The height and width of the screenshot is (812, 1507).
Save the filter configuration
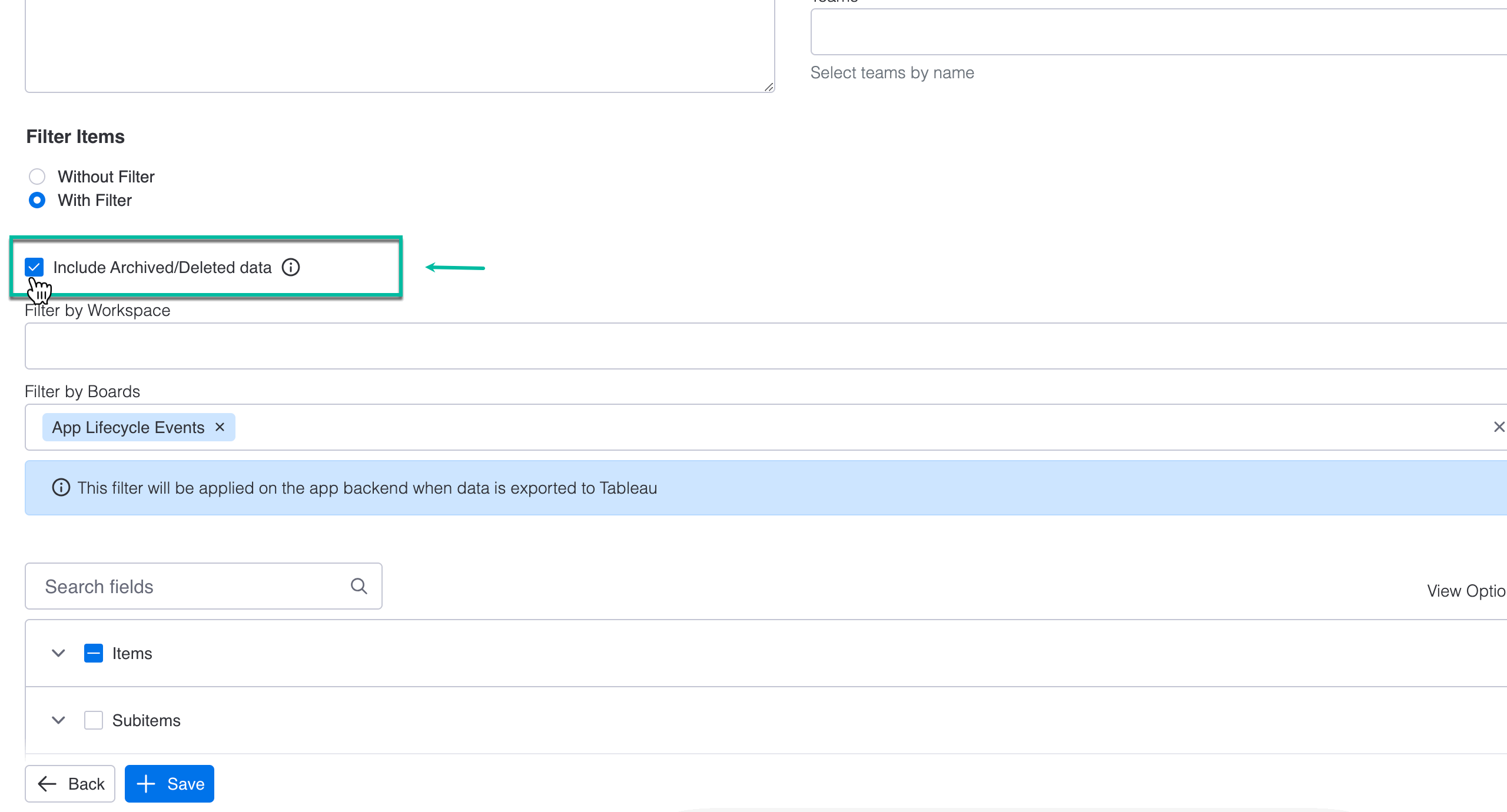pyautogui.click(x=169, y=783)
